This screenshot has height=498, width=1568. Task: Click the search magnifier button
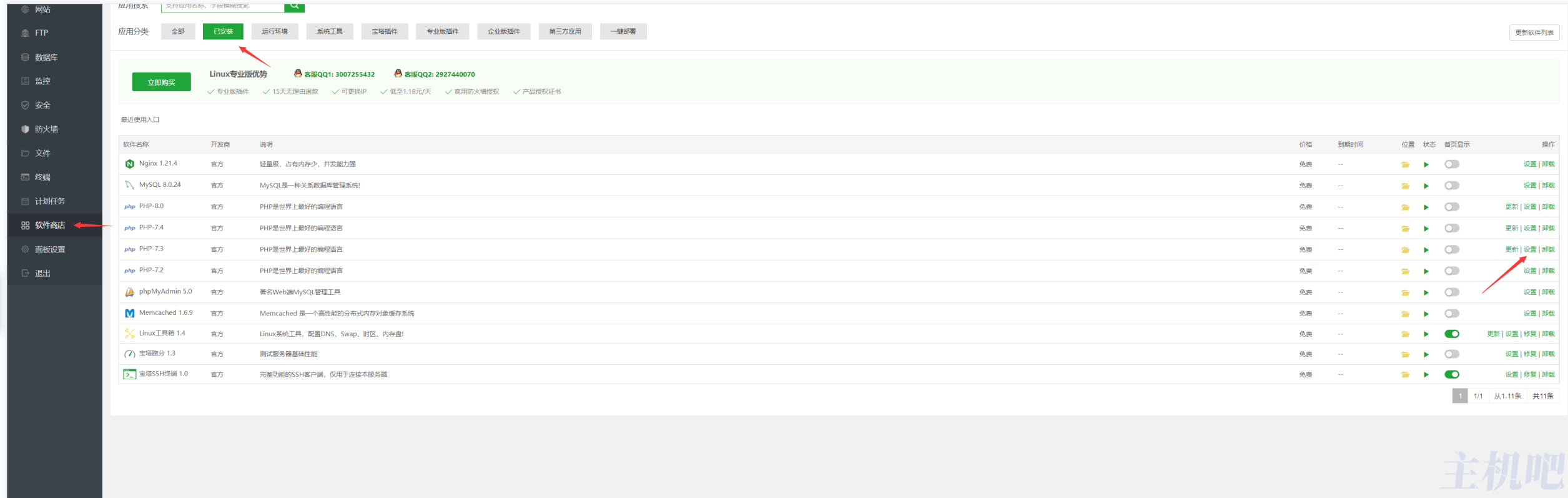(294, 6)
